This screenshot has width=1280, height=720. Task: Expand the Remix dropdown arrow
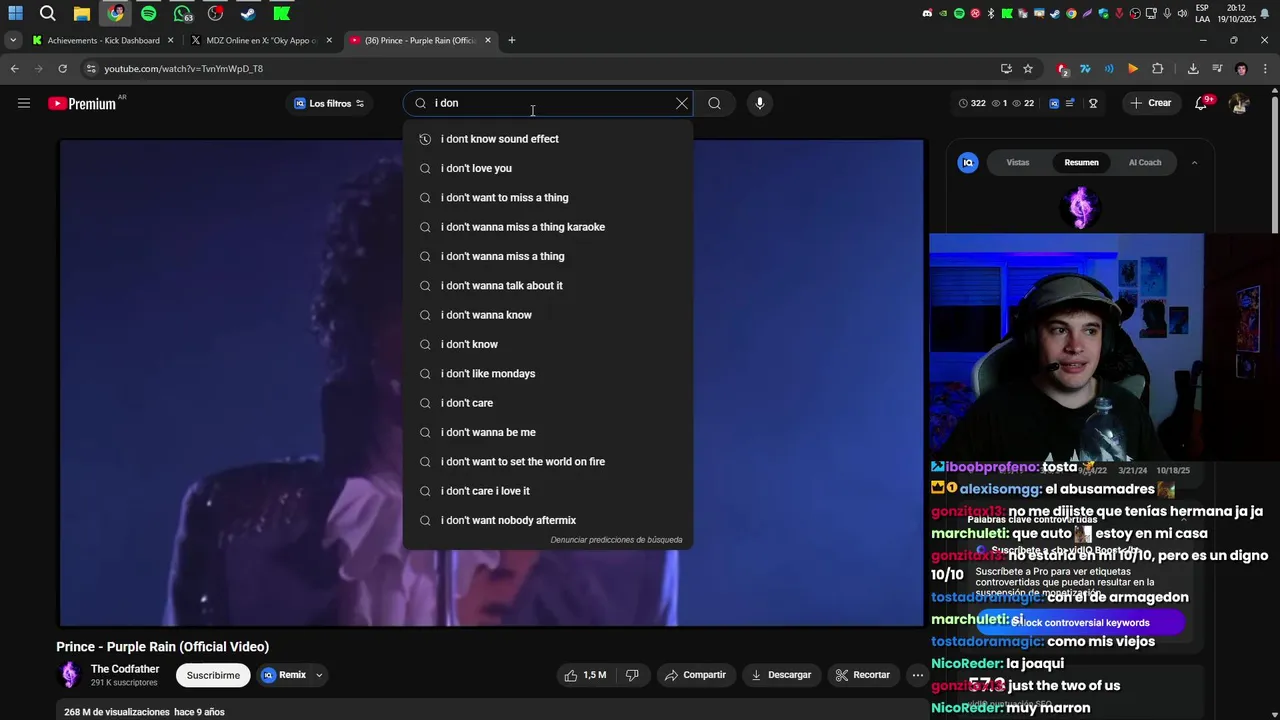319,675
